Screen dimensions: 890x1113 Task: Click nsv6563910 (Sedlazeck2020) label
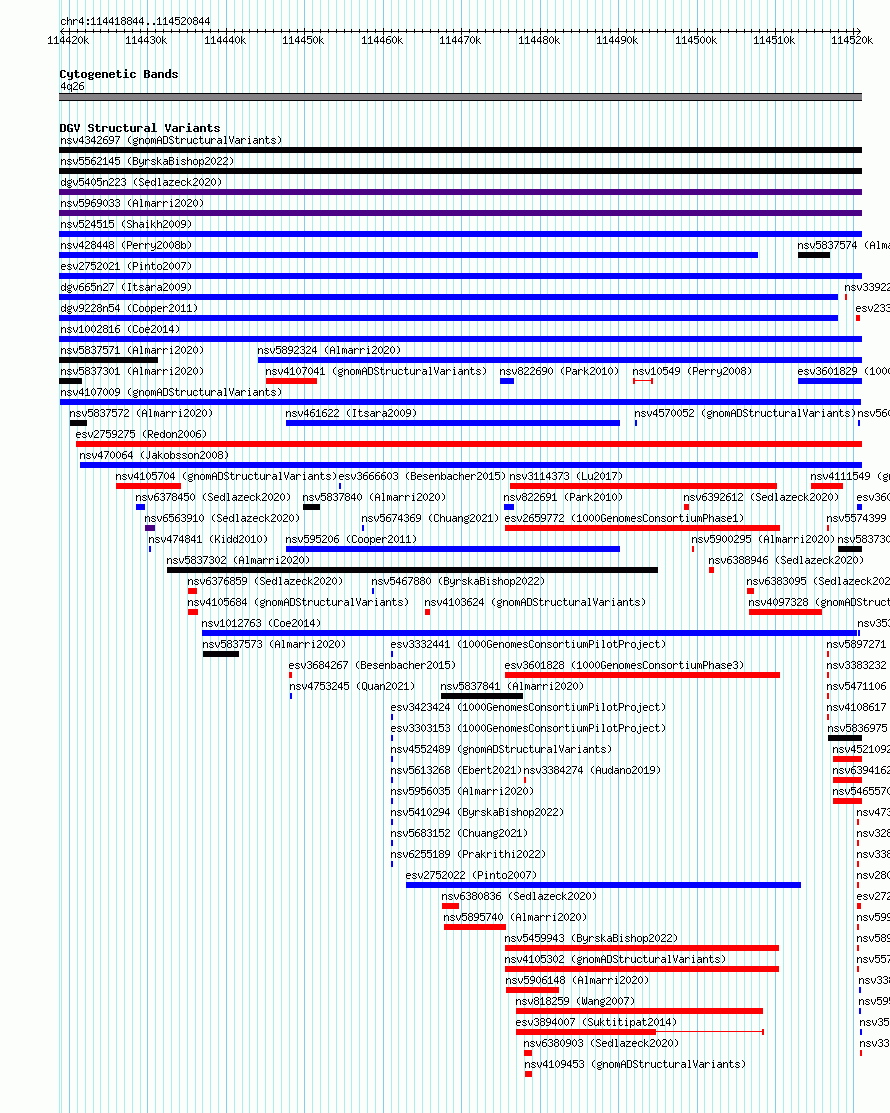click(x=222, y=519)
